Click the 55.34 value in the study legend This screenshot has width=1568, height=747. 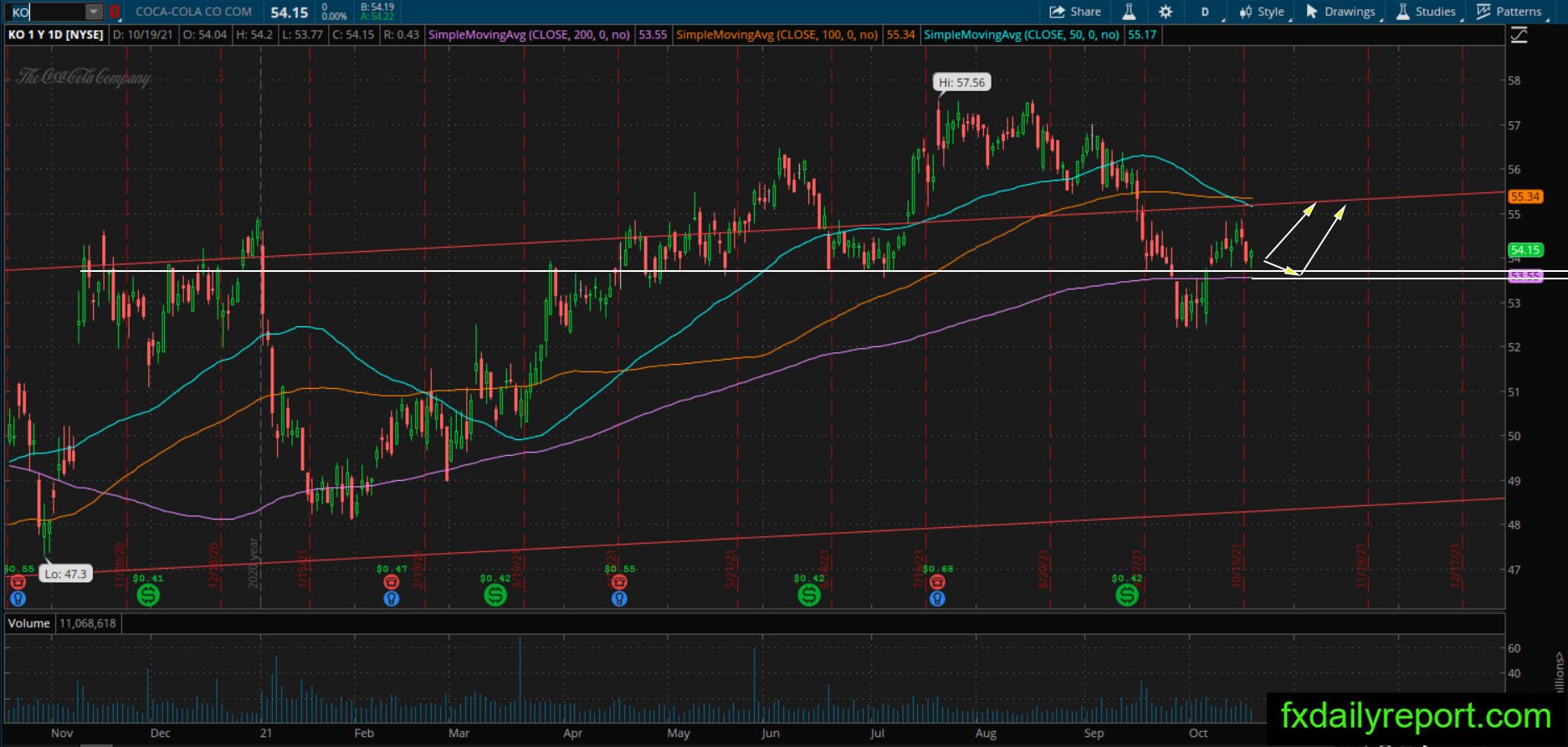pyautogui.click(x=900, y=35)
